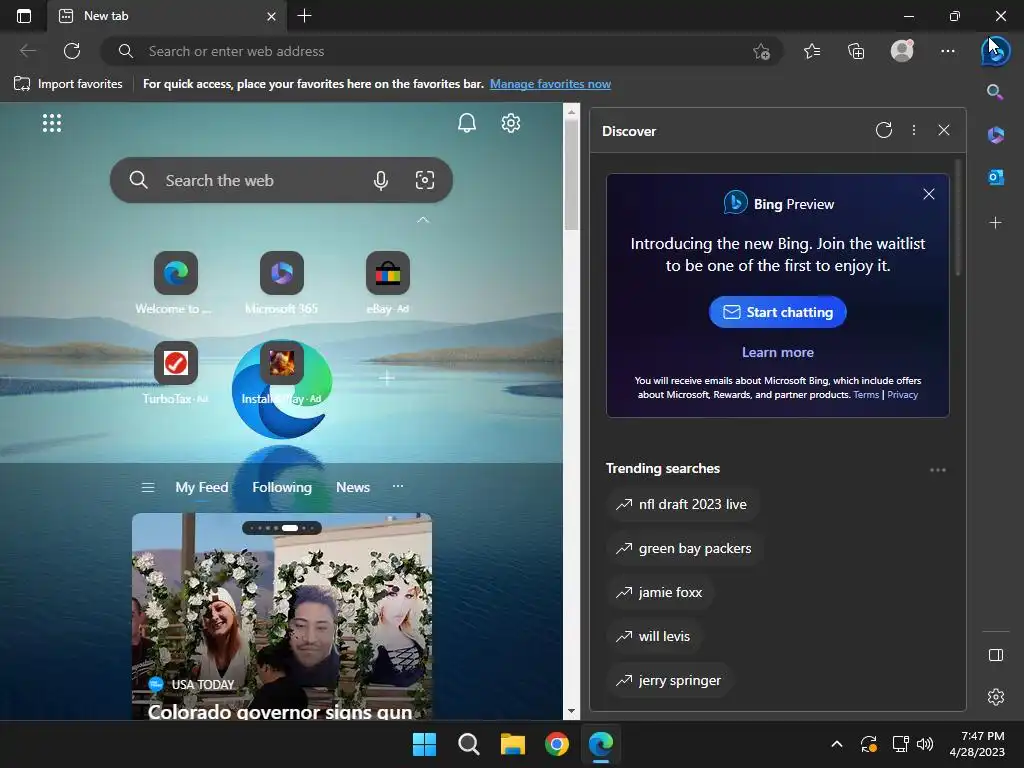Search trending will levis
This screenshot has height=768, width=1024.
655,636
